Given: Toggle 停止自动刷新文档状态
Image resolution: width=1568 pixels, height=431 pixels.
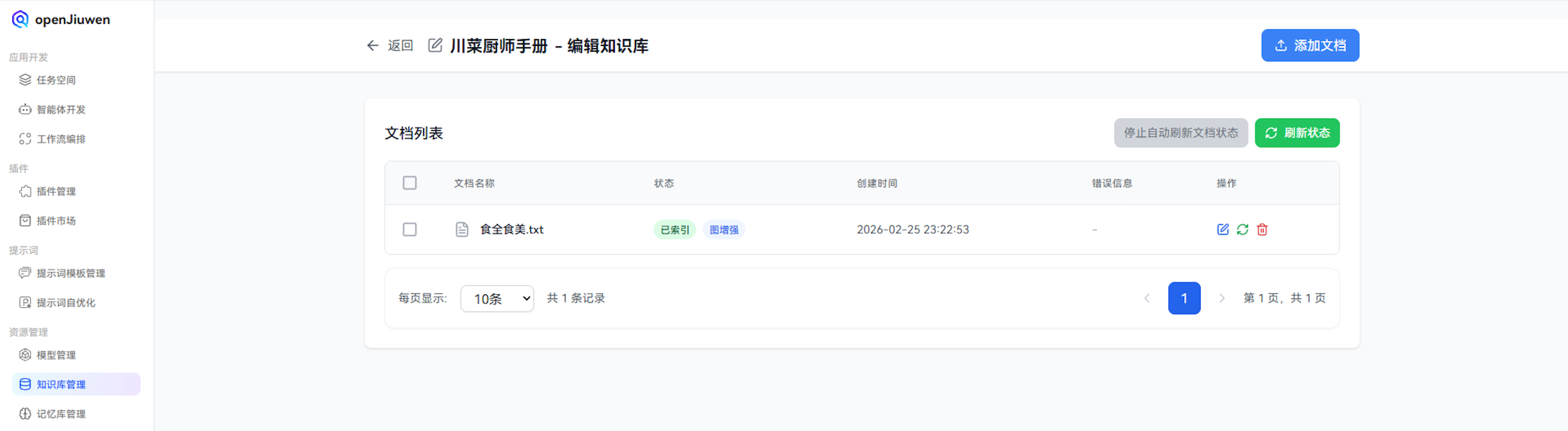Looking at the screenshot, I should click(x=1181, y=133).
